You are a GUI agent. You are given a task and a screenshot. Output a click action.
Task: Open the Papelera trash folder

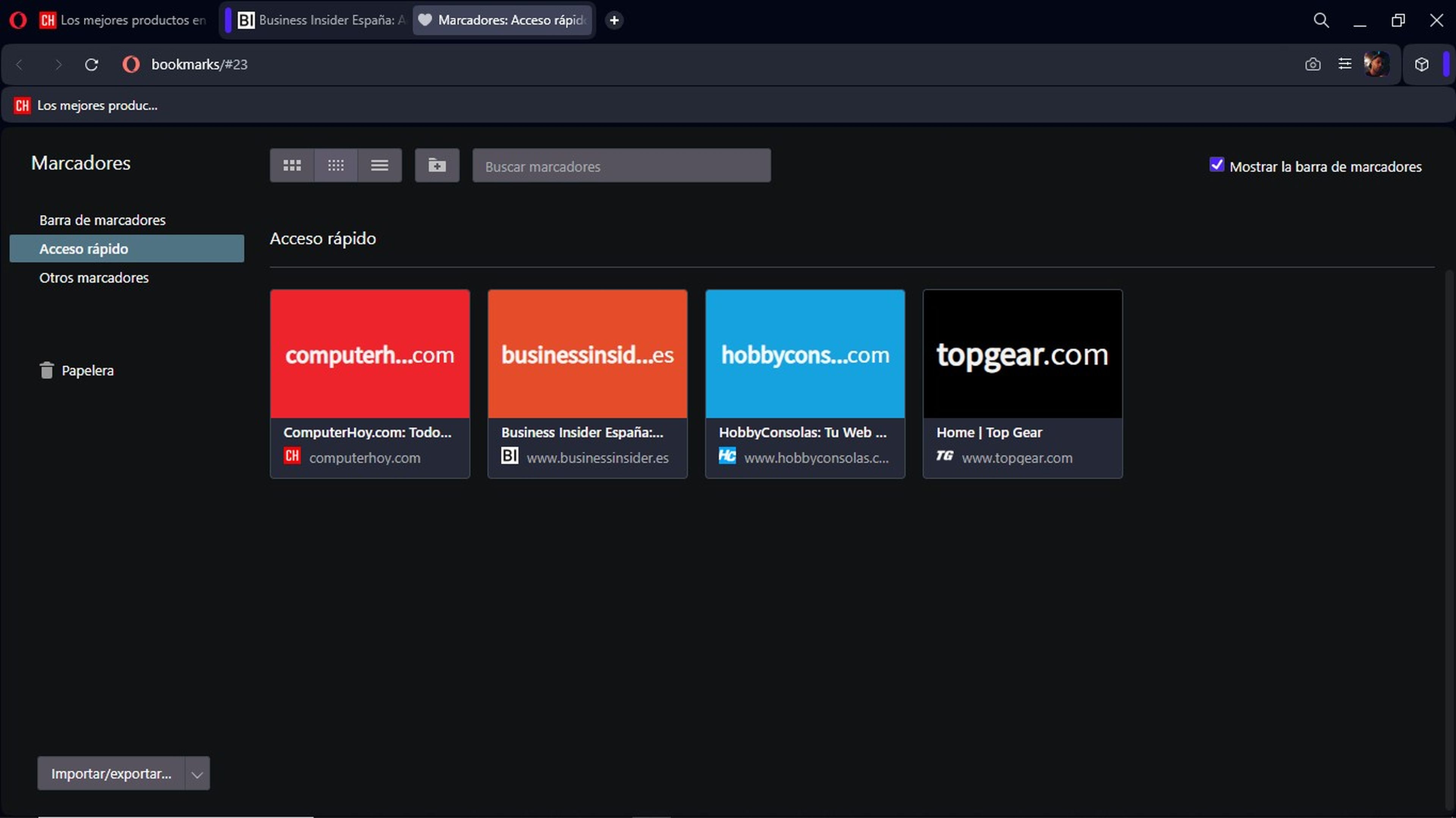click(x=76, y=371)
